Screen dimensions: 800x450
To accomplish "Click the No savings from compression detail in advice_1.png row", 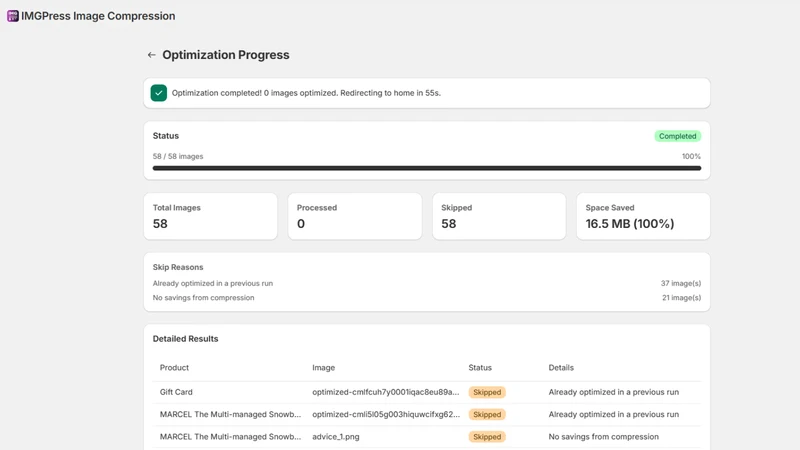I will [x=604, y=437].
